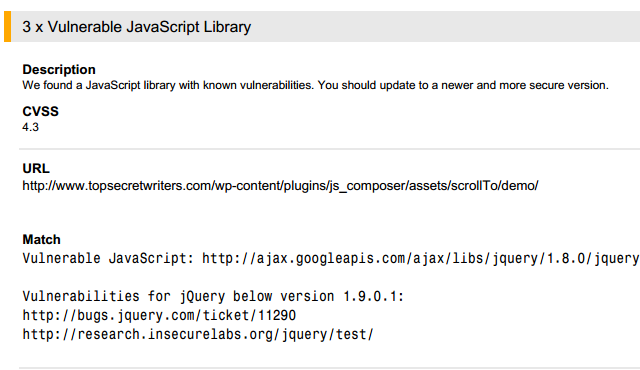
Task: Click the URL heading
Action: tap(36, 168)
